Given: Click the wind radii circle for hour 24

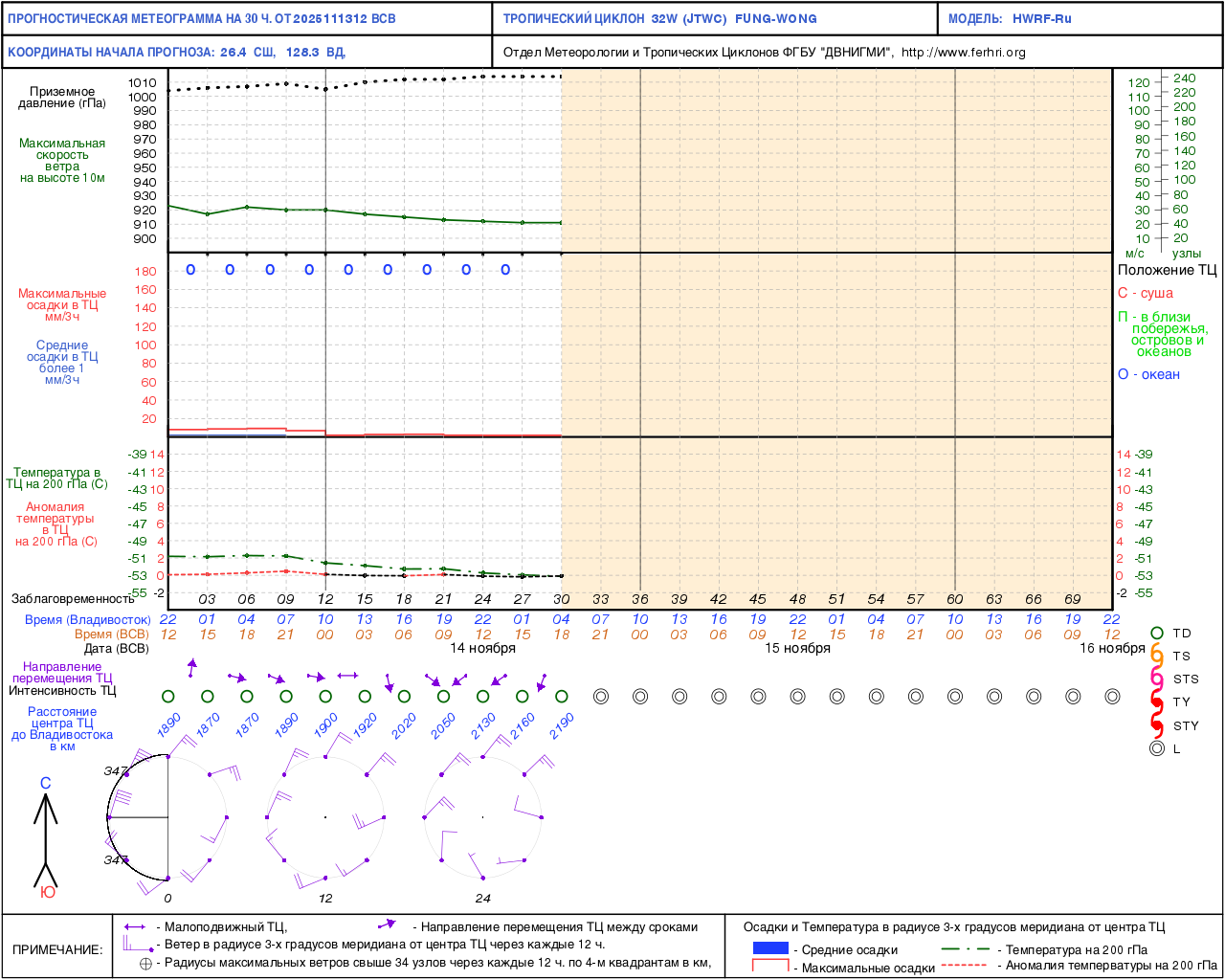Looking at the screenshot, I should pyautogui.click(x=482, y=817).
